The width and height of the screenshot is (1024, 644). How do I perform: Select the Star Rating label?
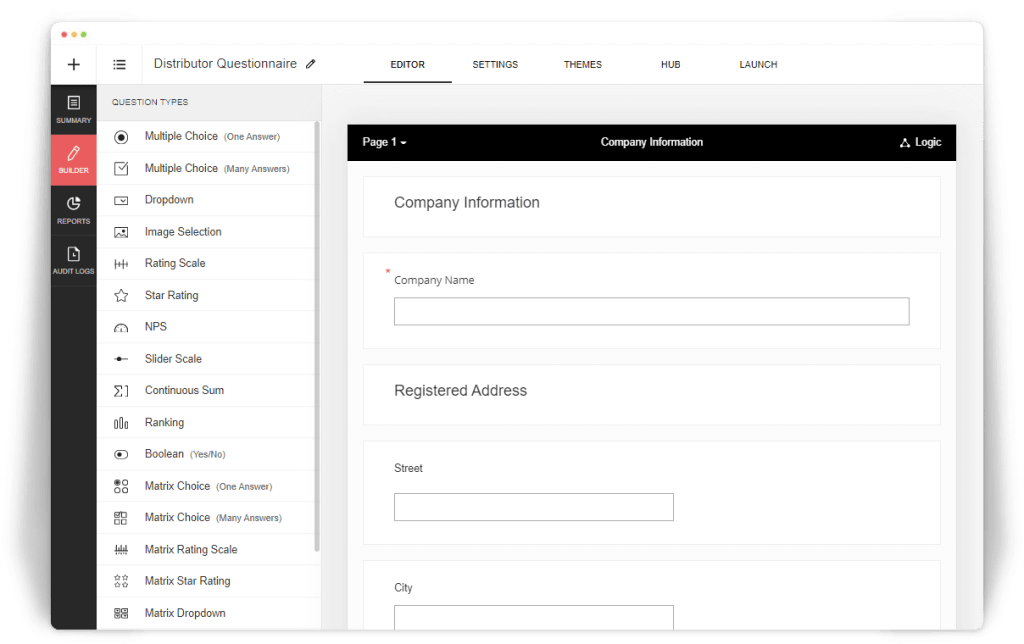[171, 295]
